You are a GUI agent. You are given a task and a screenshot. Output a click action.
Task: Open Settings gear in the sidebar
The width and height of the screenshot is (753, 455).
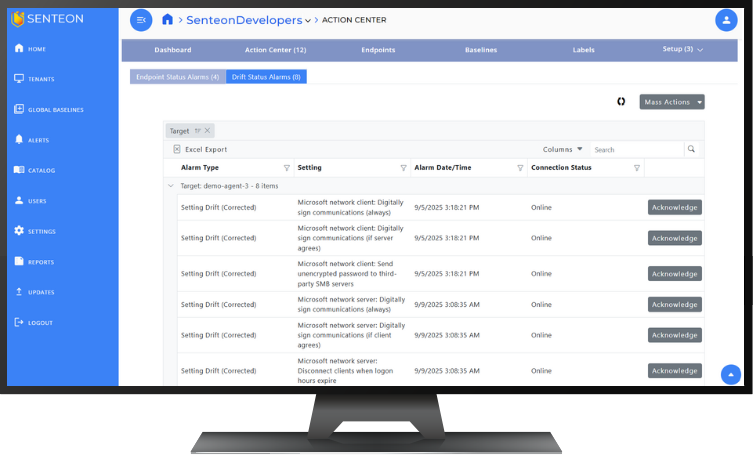pyautogui.click(x=19, y=231)
